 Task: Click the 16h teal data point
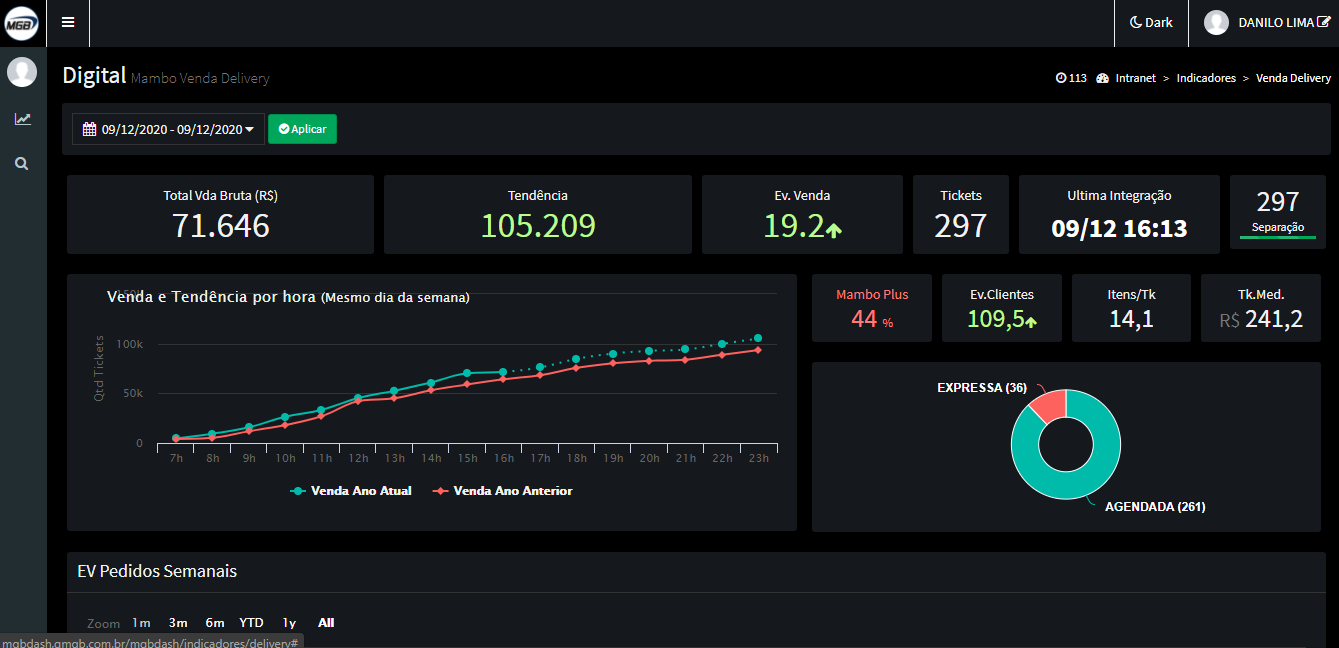503,372
